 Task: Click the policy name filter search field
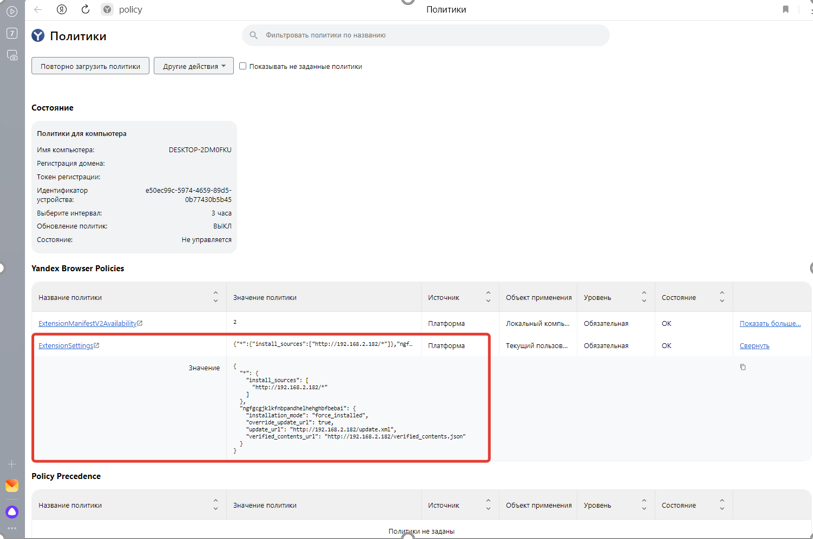(x=430, y=35)
